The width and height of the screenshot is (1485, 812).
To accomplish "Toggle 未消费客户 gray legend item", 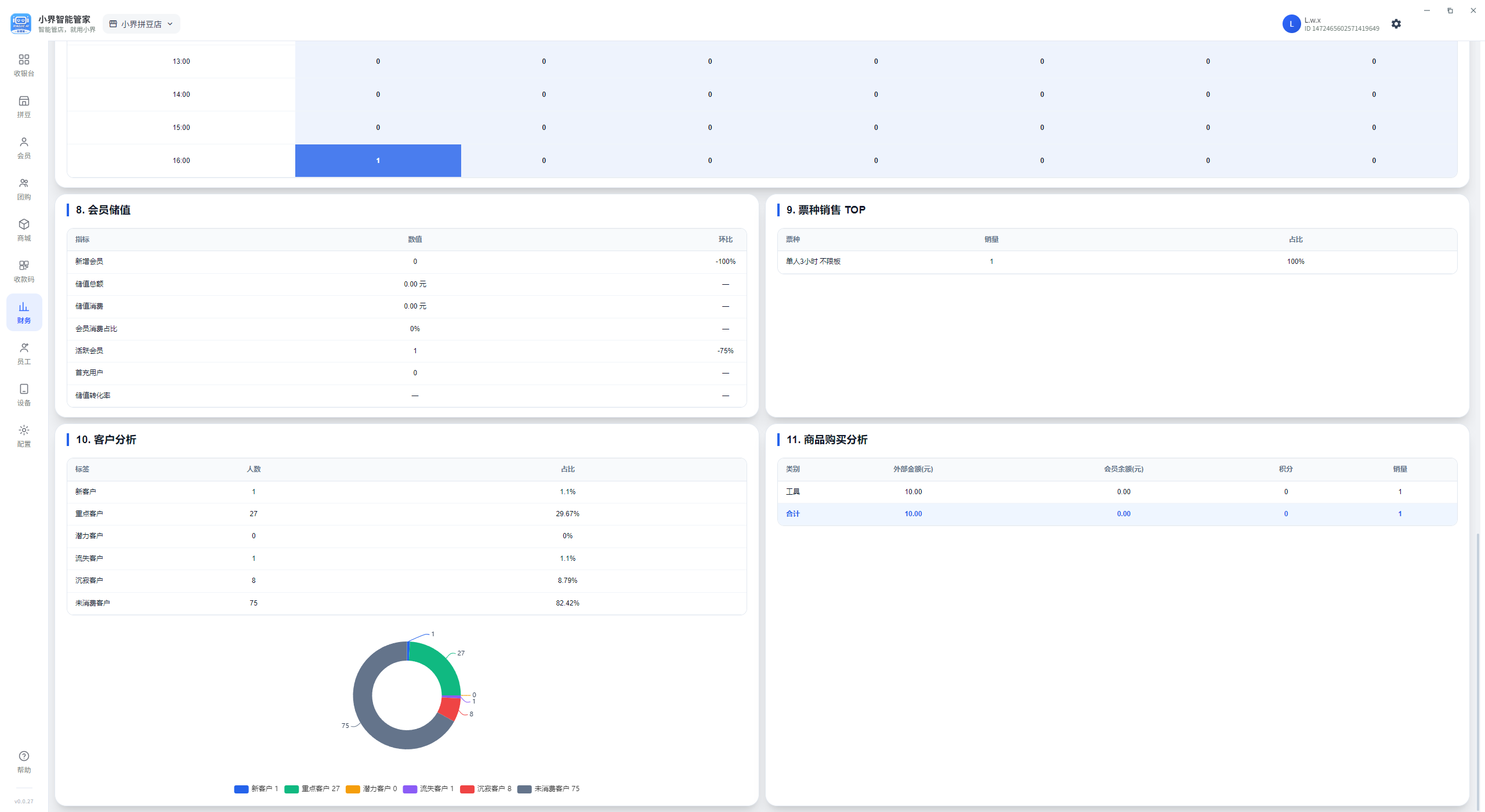I will point(548,789).
